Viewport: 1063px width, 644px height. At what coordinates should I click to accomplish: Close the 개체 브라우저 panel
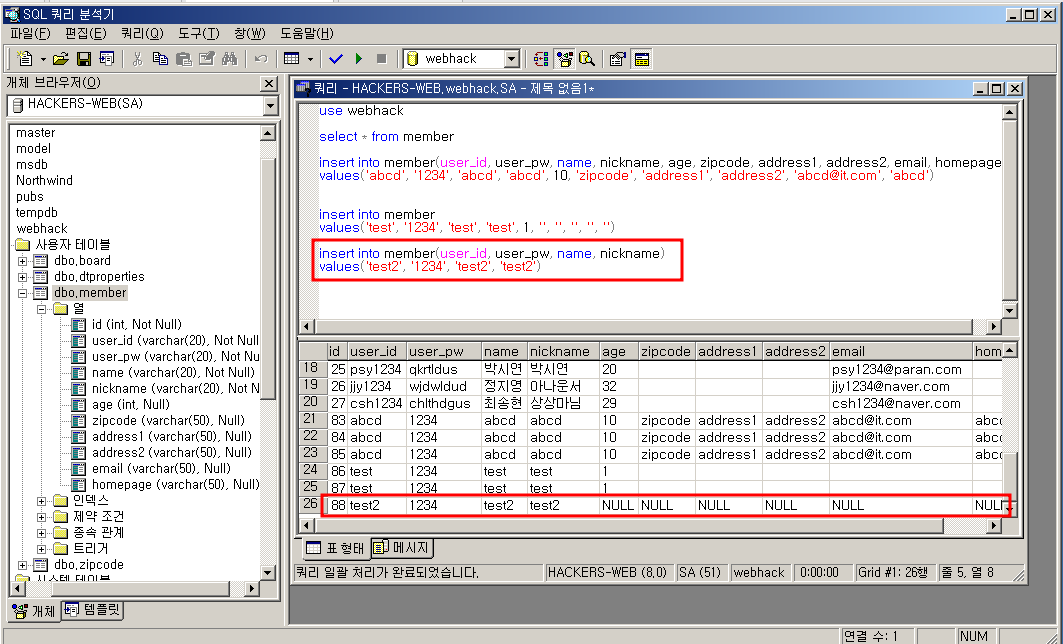pos(269,83)
